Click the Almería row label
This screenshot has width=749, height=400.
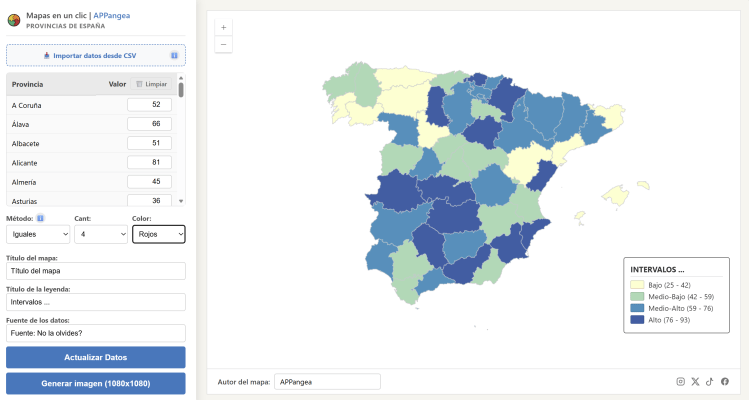(x=24, y=182)
